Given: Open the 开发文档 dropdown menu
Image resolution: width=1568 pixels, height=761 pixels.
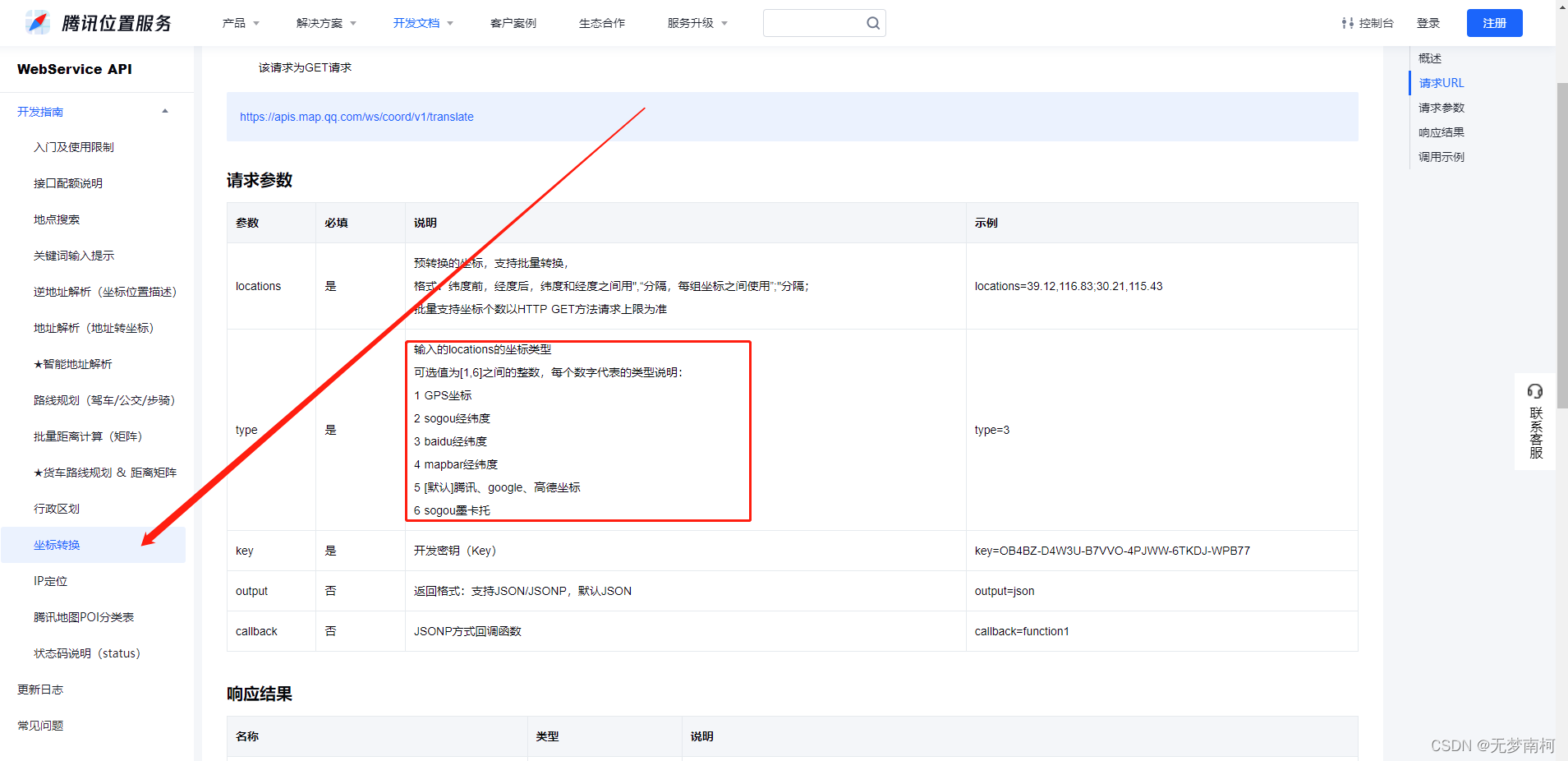Looking at the screenshot, I should click(x=423, y=23).
